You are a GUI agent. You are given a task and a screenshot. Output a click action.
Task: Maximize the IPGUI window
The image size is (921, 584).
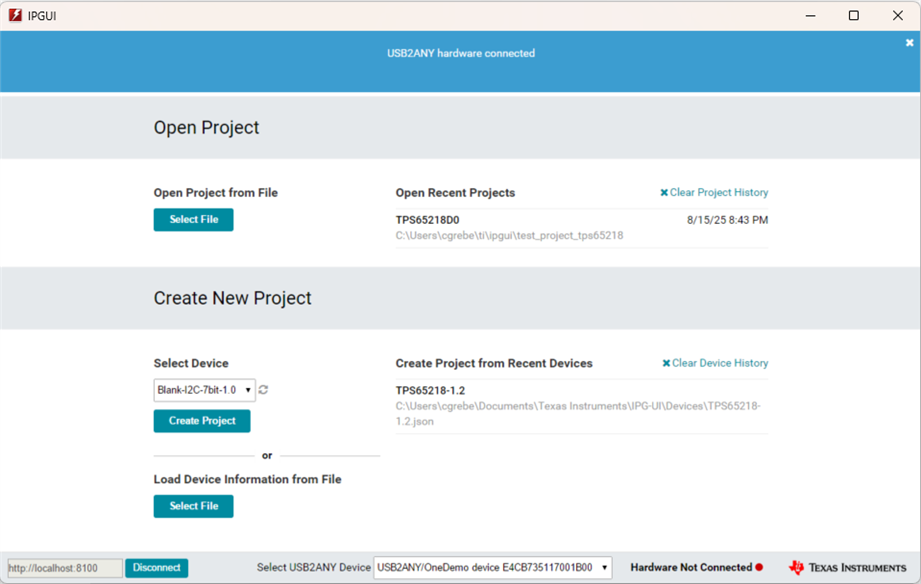[854, 15]
